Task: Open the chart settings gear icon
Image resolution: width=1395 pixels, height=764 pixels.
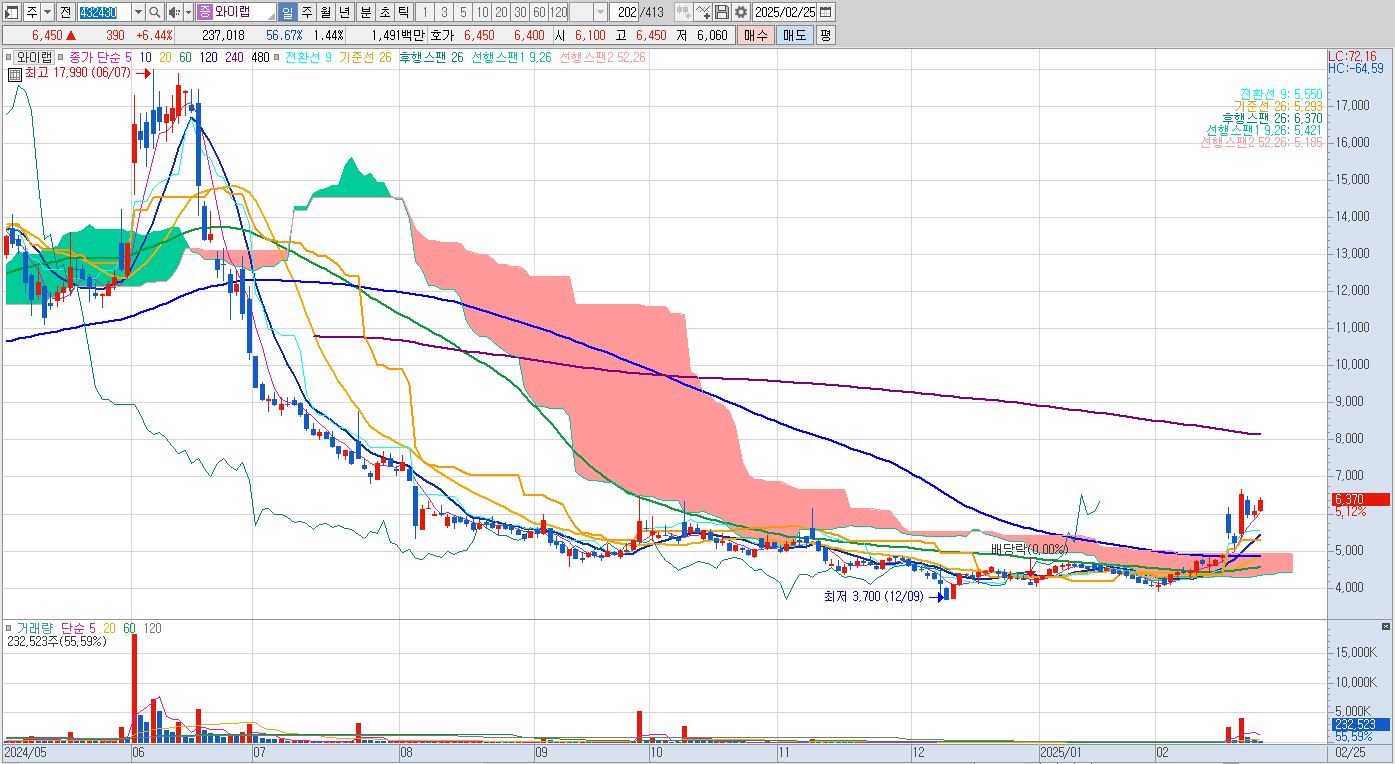Action: pyautogui.click(x=740, y=12)
